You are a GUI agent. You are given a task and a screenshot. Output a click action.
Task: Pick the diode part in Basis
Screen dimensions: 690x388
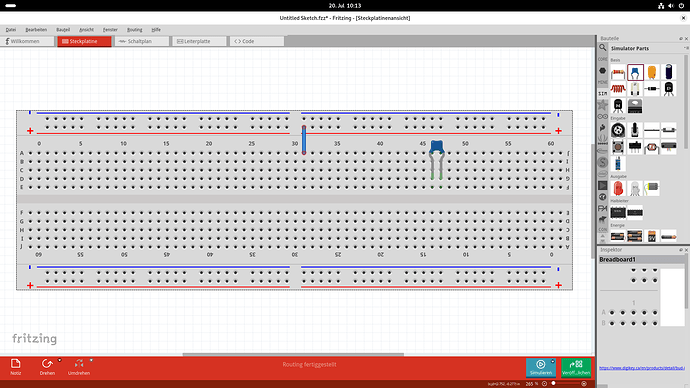652,89
